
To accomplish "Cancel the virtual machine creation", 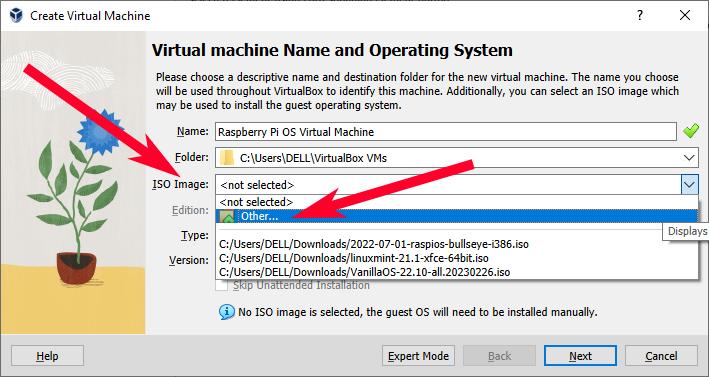I will click(661, 356).
